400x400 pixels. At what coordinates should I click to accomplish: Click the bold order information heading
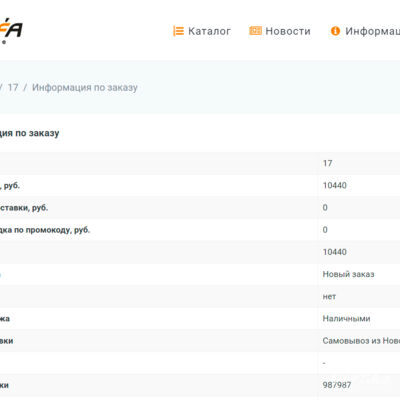tap(29, 133)
